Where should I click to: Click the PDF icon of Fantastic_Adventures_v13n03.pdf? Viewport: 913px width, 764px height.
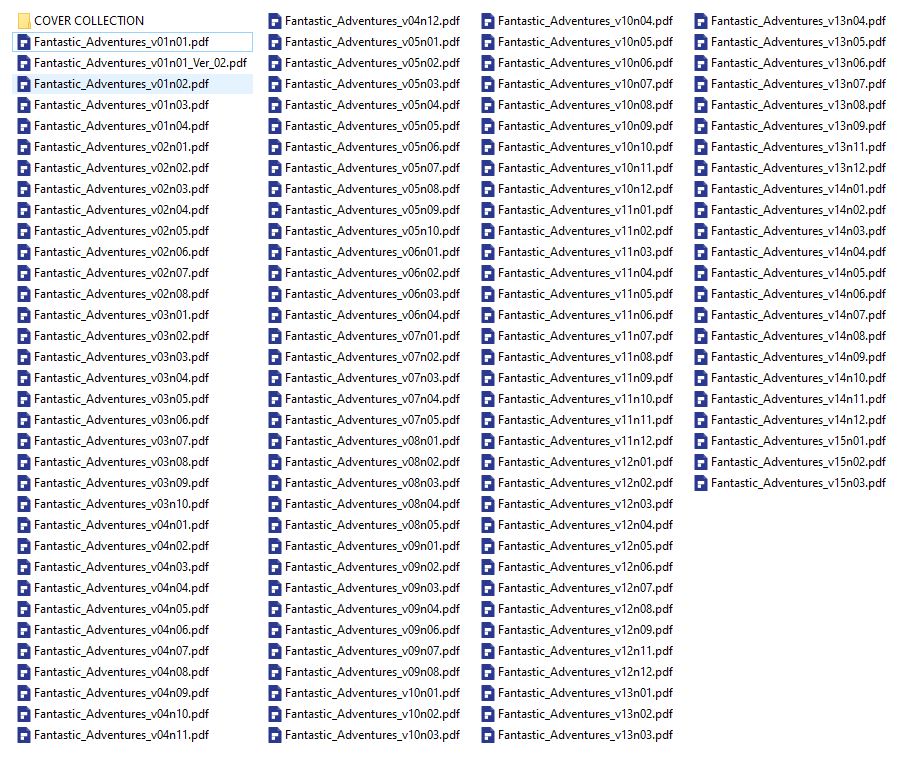488,735
